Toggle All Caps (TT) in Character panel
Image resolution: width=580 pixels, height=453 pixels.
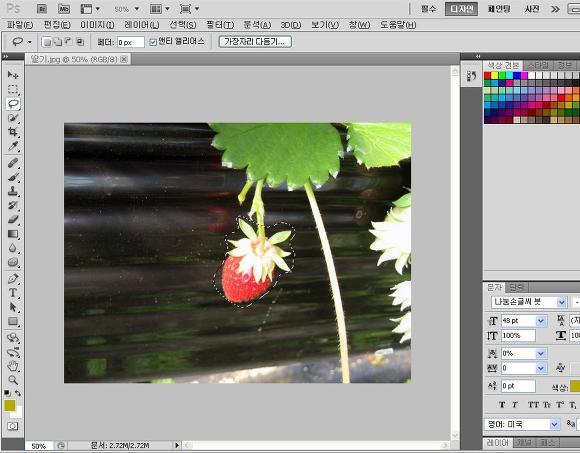(533, 405)
